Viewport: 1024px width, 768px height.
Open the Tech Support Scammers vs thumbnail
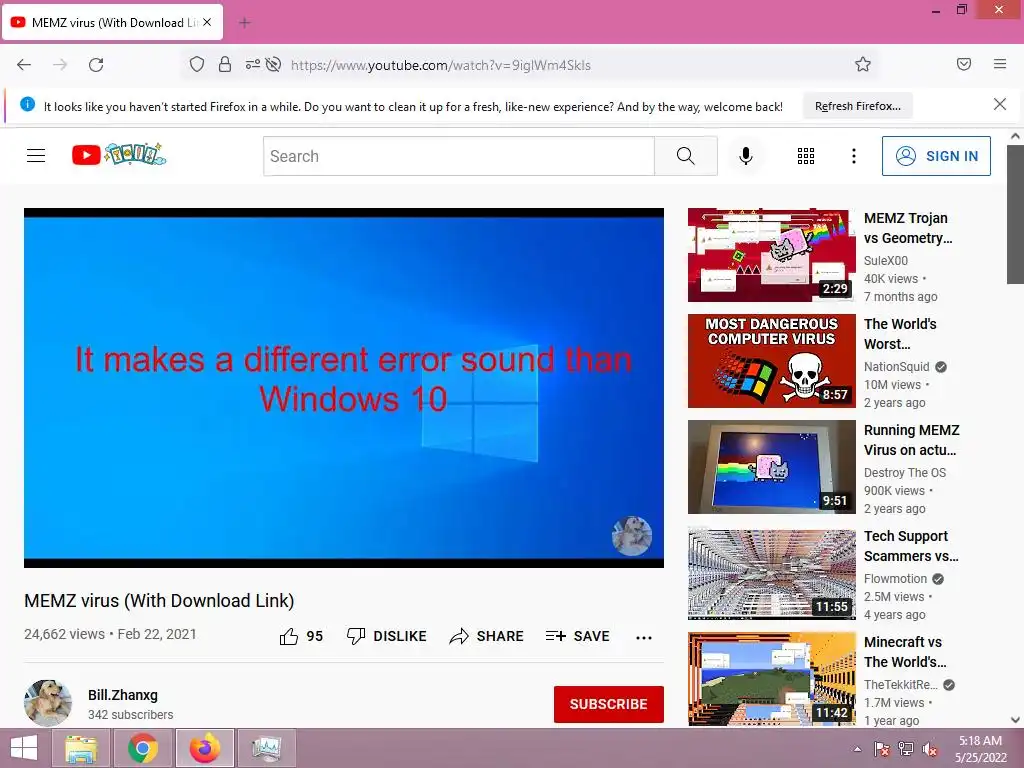click(771, 574)
